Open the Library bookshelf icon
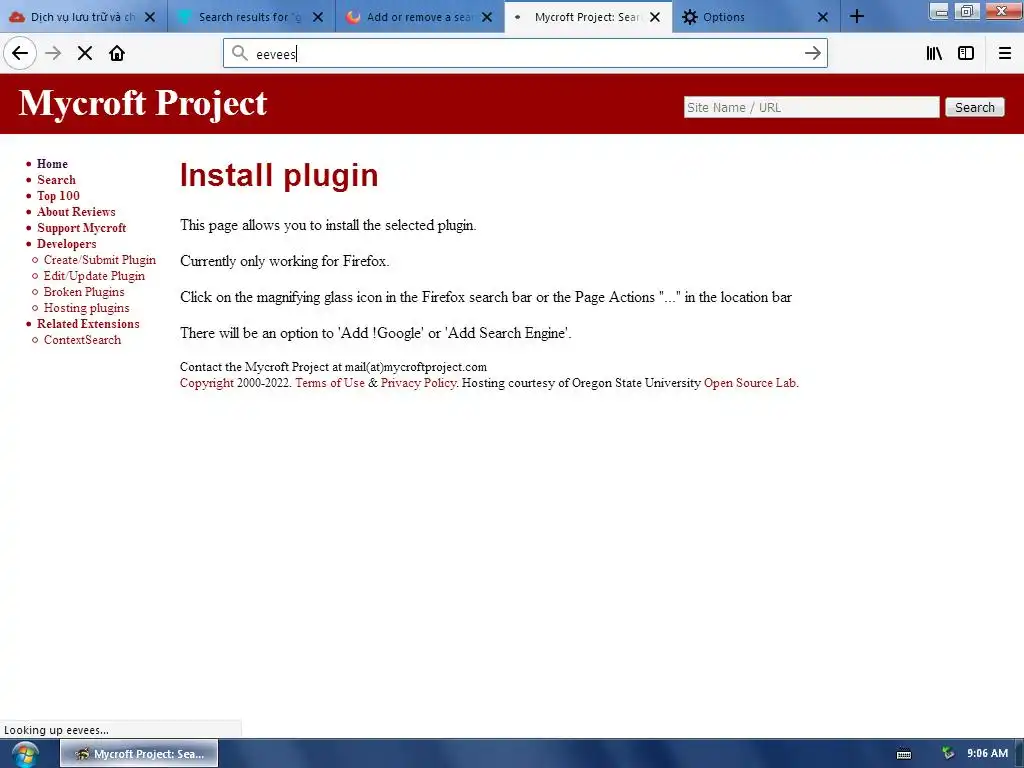This screenshot has height=768, width=1024. click(x=934, y=53)
